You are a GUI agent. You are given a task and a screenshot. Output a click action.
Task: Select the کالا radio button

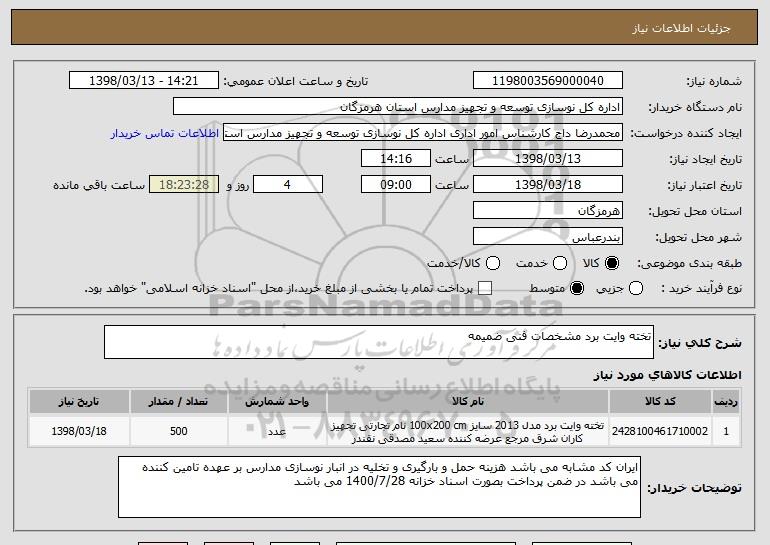(x=612, y=263)
